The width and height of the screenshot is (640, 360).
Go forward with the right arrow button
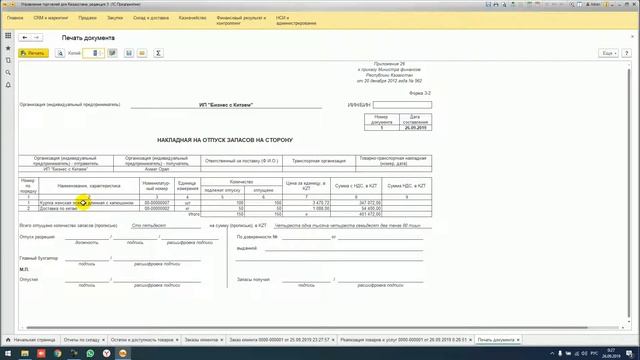[x=37, y=38]
